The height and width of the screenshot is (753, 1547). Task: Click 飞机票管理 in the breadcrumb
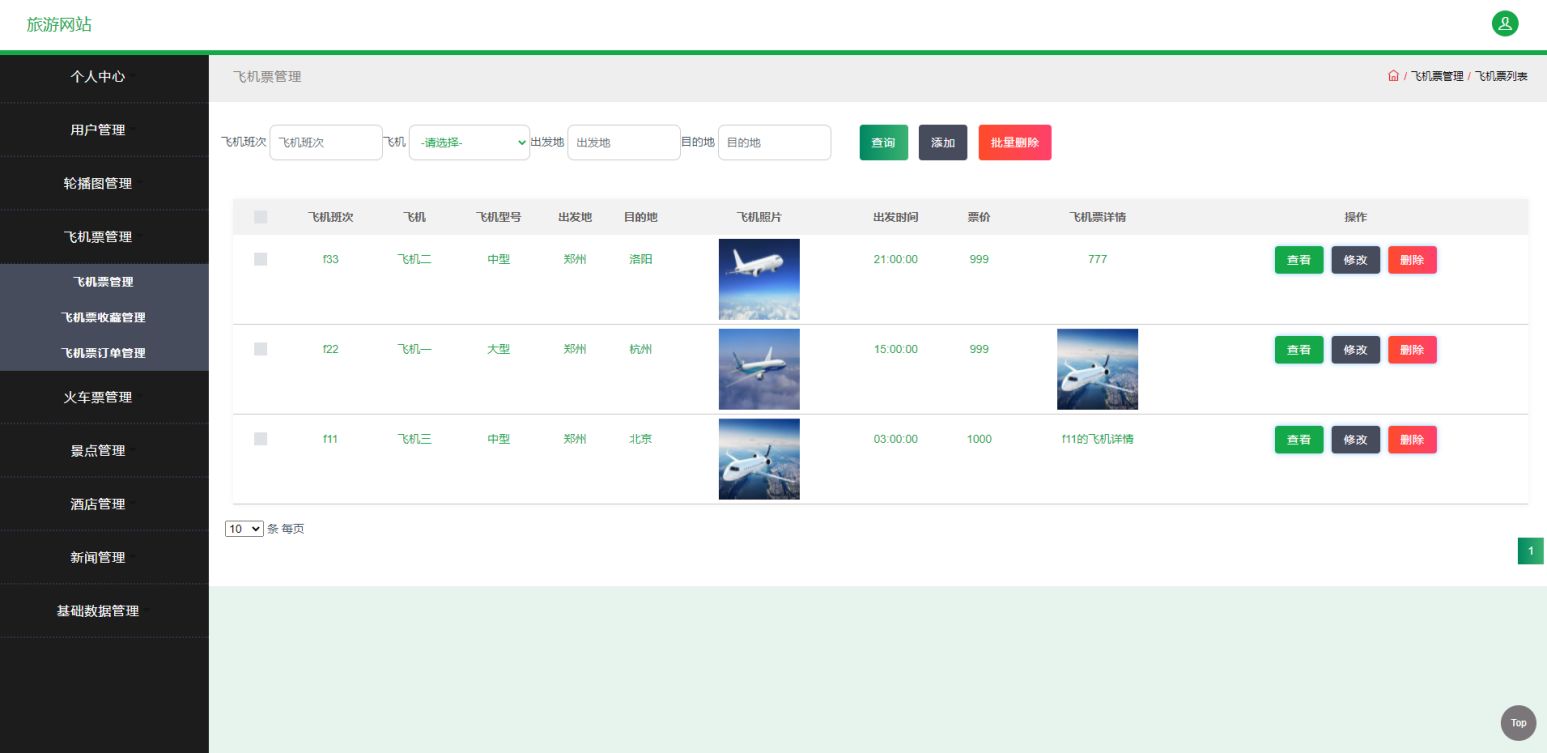click(x=1437, y=76)
